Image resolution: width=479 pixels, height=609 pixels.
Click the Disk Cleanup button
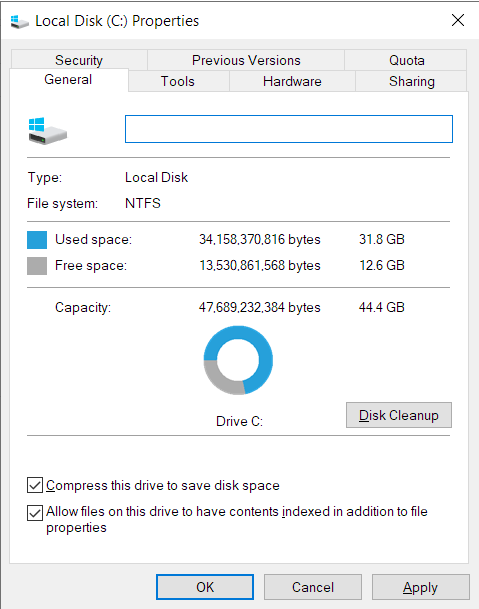(x=399, y=415)
